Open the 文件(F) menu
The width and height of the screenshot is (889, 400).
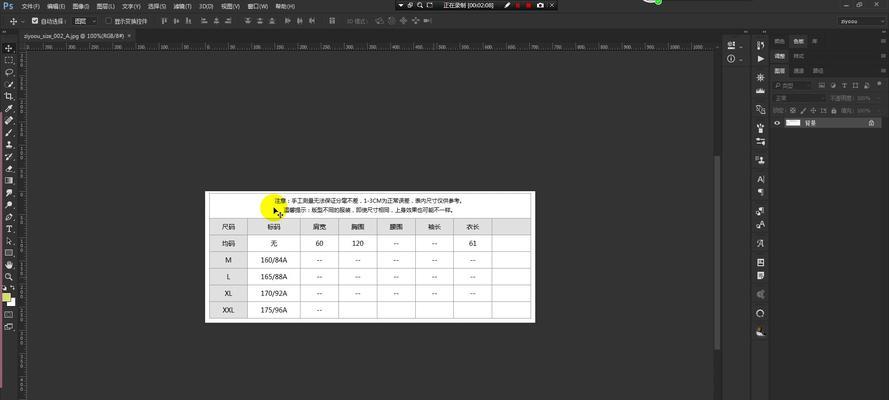[x=31, y=6]
